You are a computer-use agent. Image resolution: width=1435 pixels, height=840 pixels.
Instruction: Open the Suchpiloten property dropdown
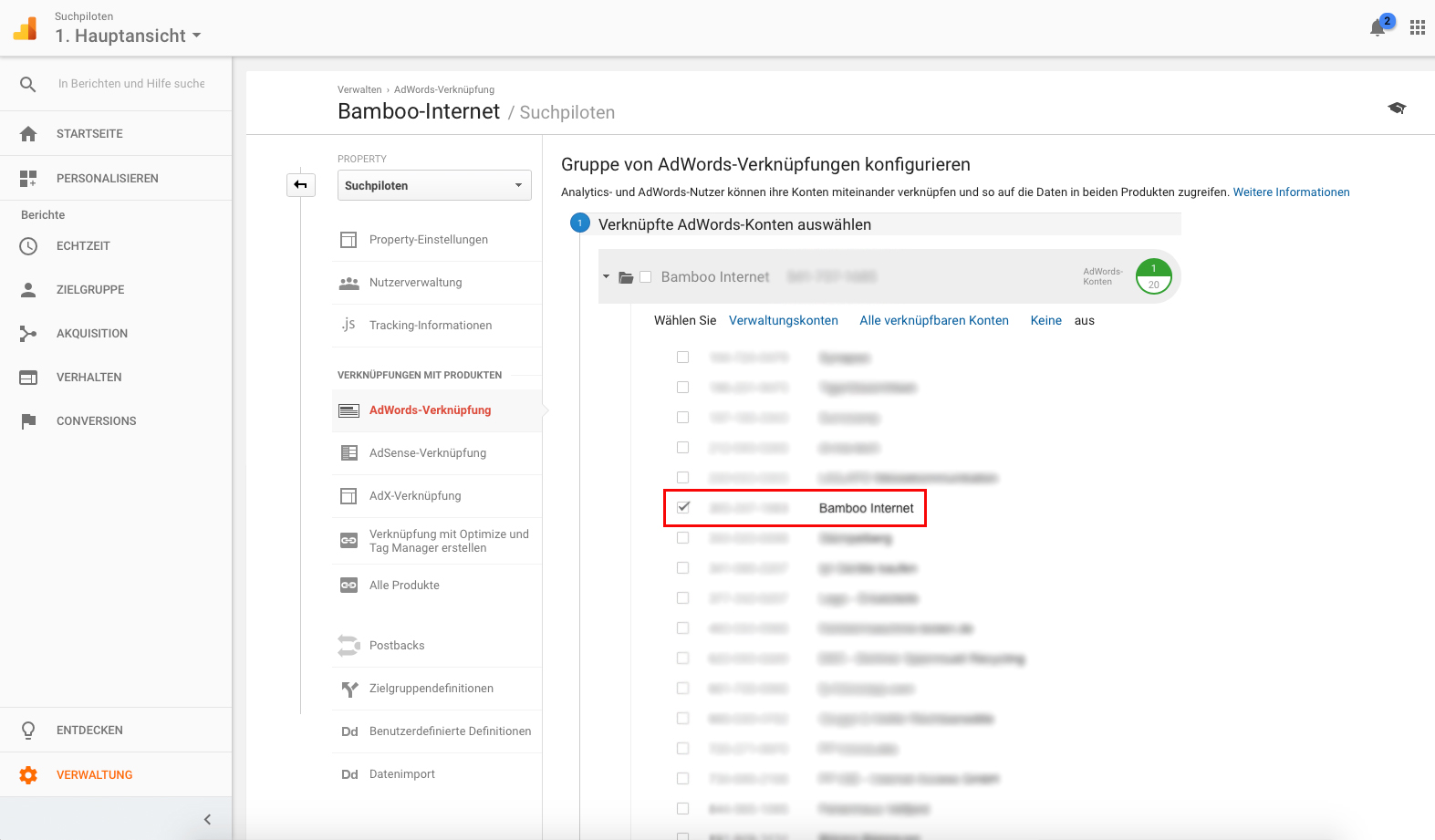click(434, 185)
